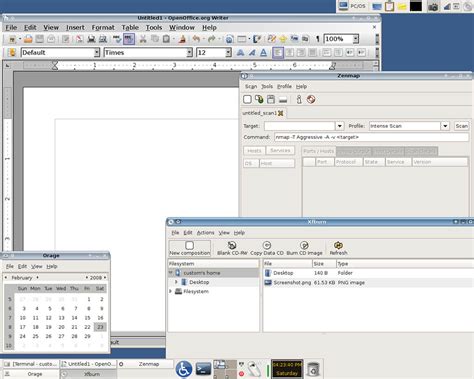Click into the Zenmap Command input field

[371, 137]
